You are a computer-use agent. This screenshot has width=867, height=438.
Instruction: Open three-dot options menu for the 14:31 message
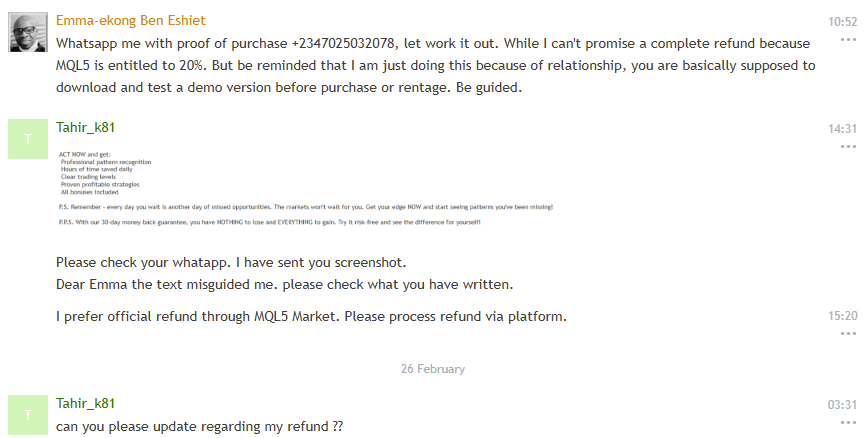pyautogui.click(x=848, y=146)
